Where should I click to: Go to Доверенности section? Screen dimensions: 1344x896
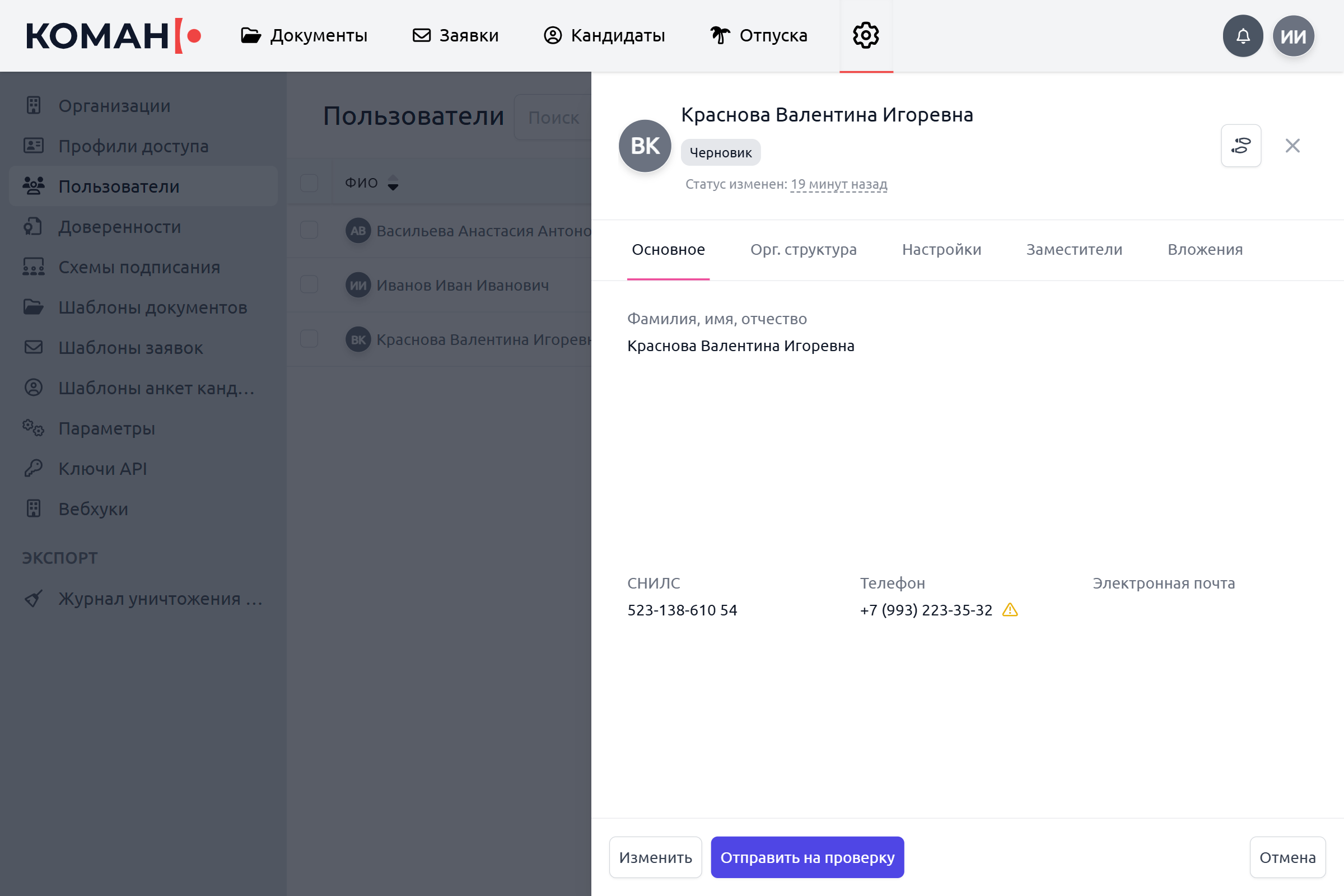[119, 227]
